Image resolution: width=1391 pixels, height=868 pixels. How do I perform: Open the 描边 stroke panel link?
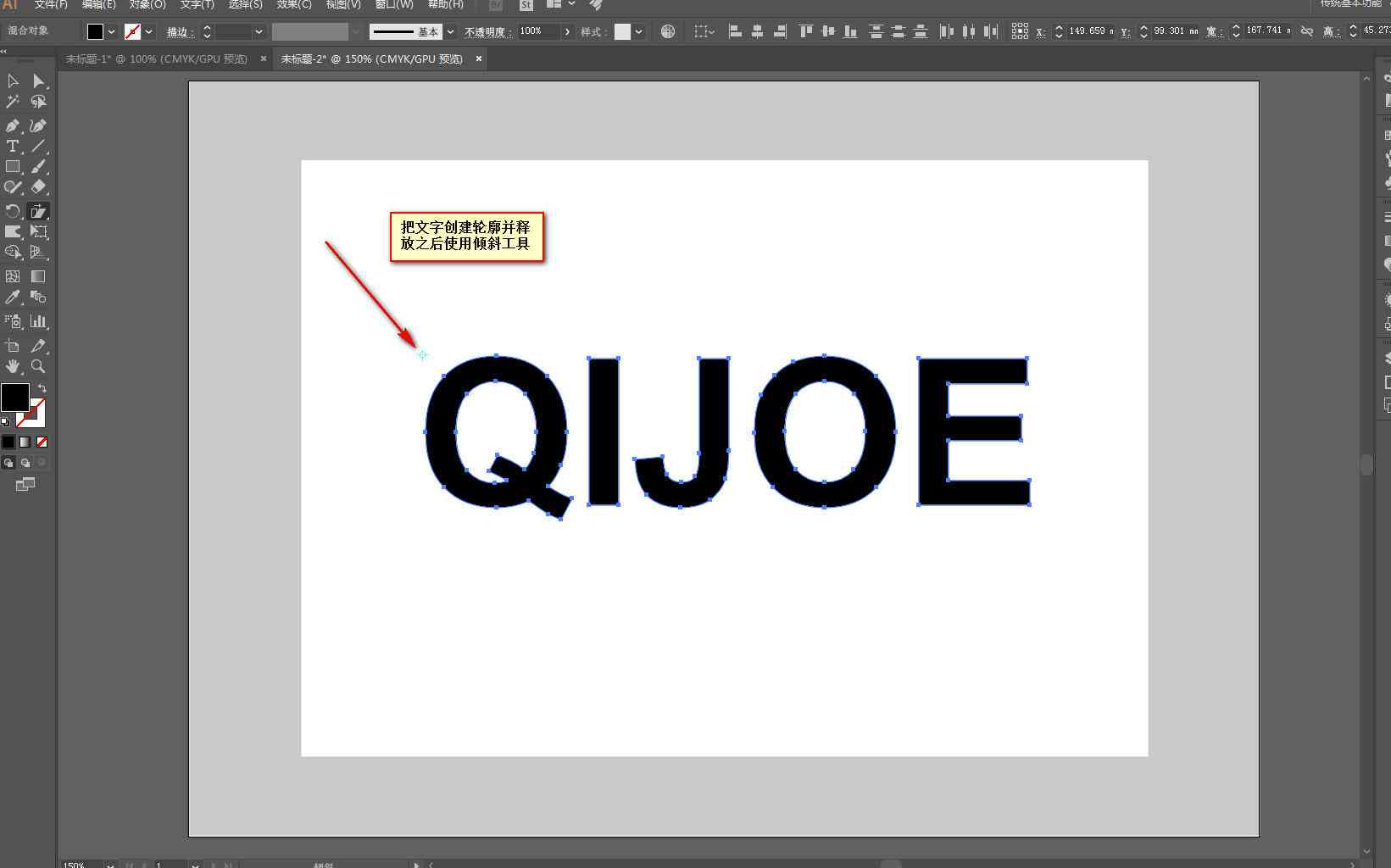coord(179,32)
